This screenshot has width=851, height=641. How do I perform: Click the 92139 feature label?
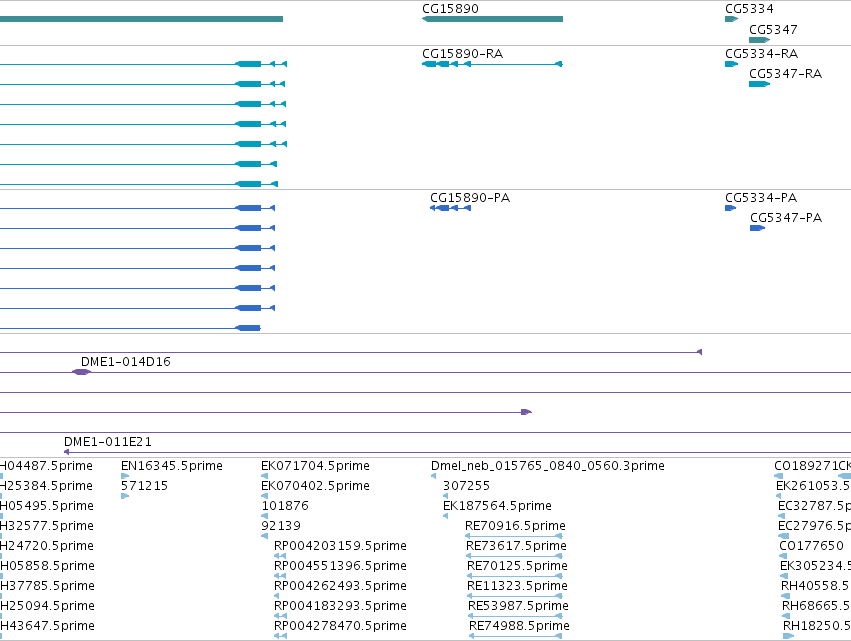pyautogui.click(x=281, y=526)
